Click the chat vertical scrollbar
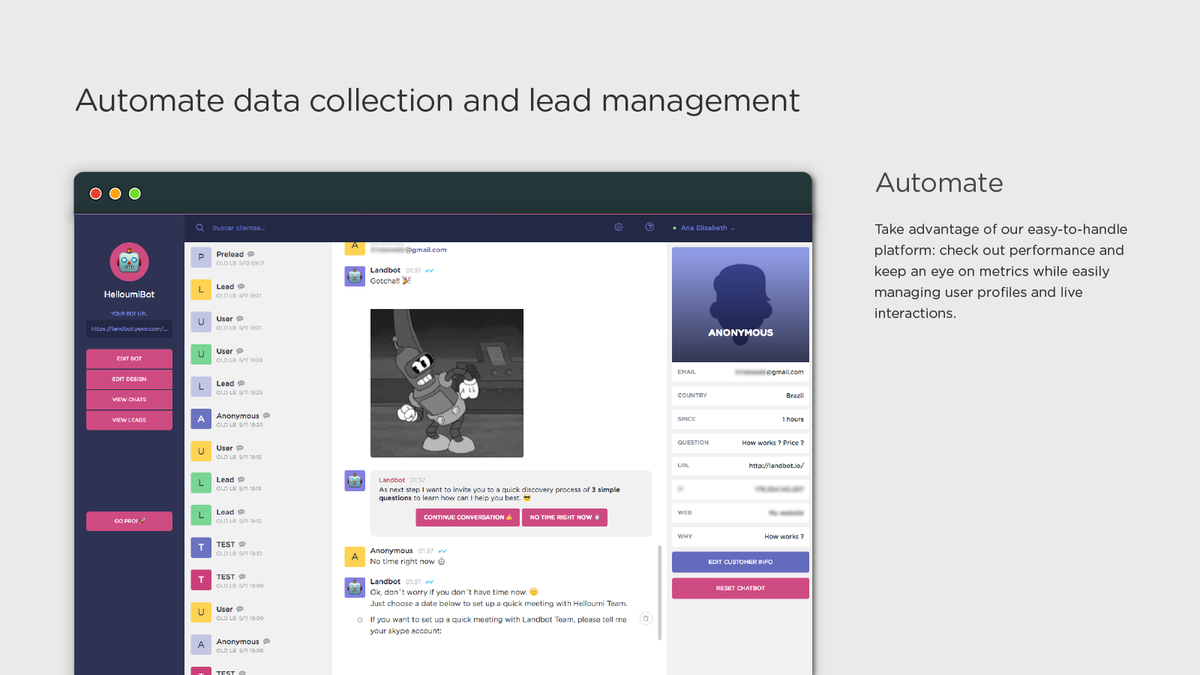 click(660, 593)
